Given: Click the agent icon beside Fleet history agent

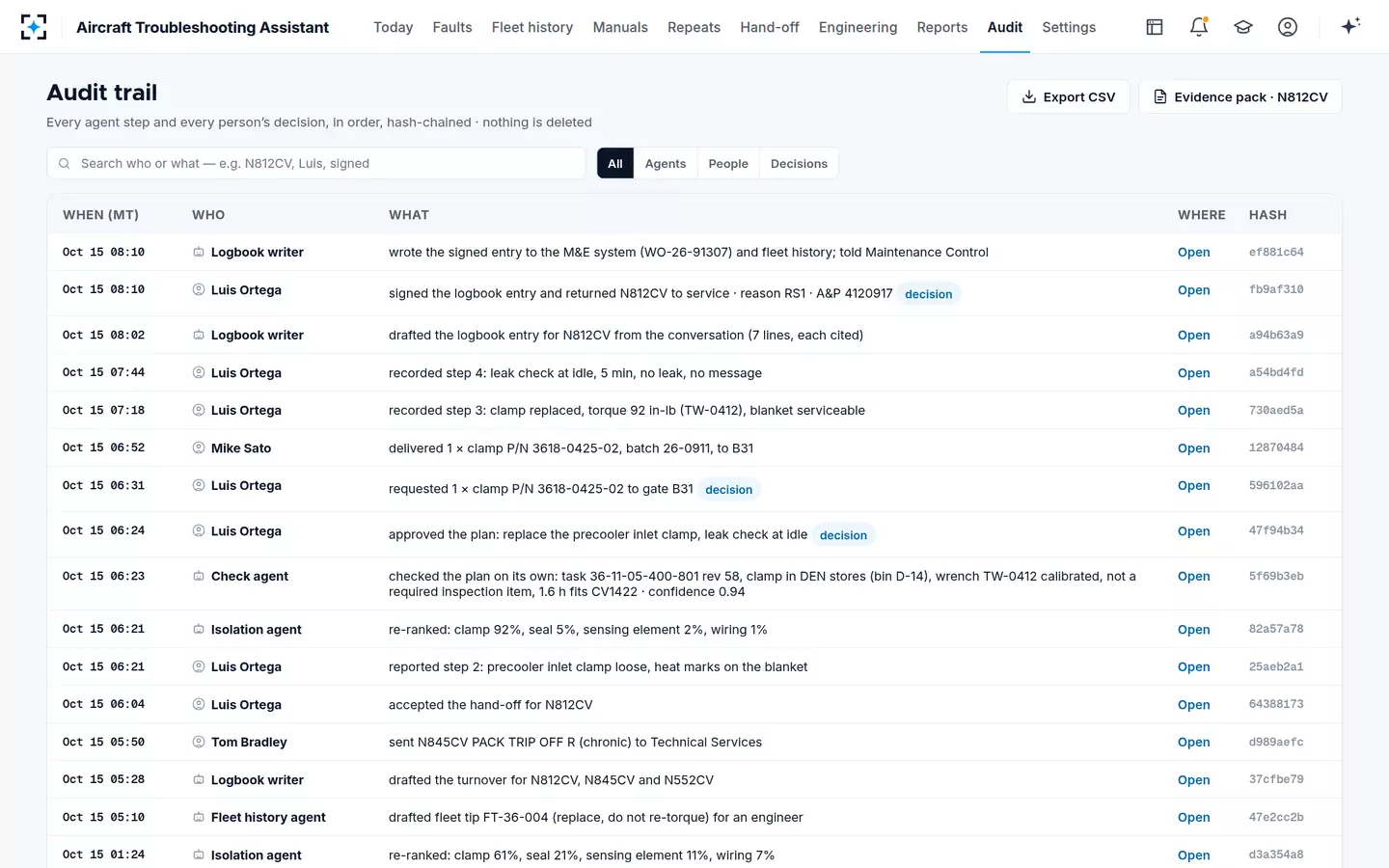Looking at the screenshot, I should (199, 817).
